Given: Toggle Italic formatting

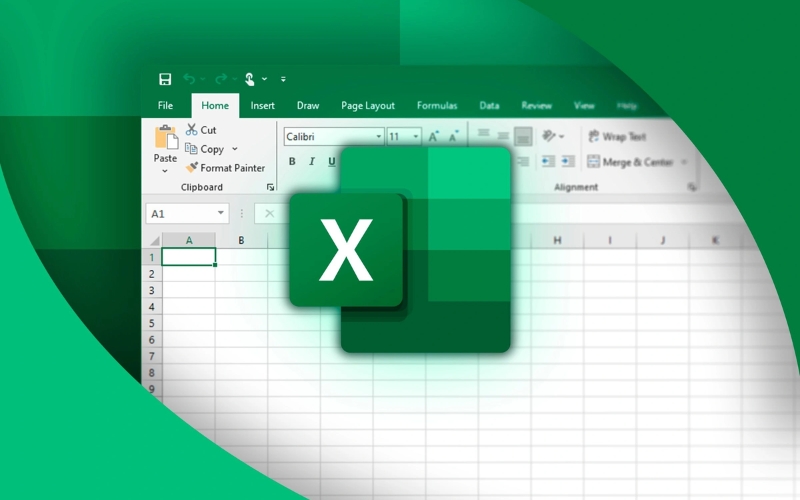Looking at the screenshot, I should tap(312, 161).
